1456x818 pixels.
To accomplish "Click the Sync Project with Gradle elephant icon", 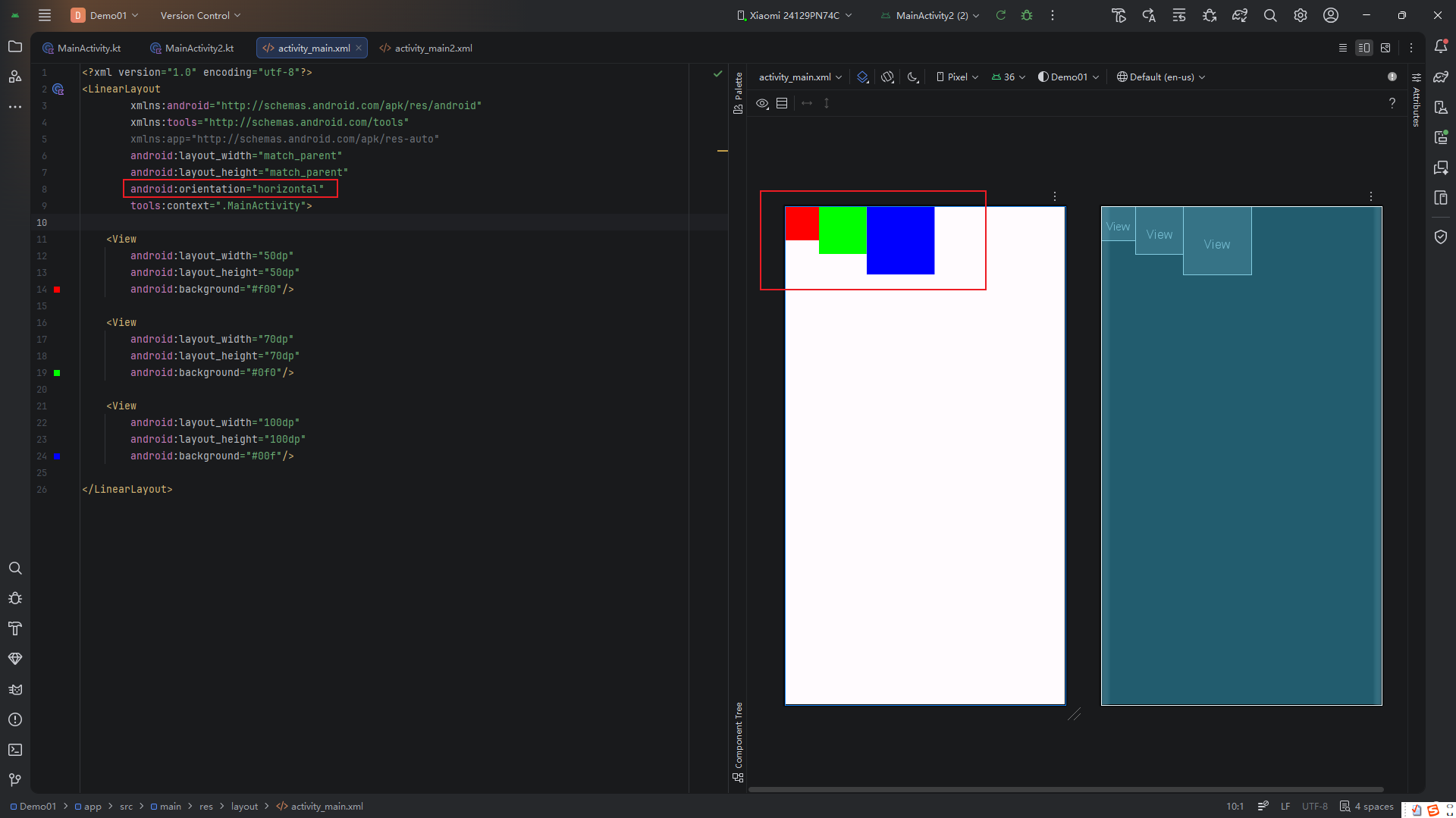I will pos(1240,15).
